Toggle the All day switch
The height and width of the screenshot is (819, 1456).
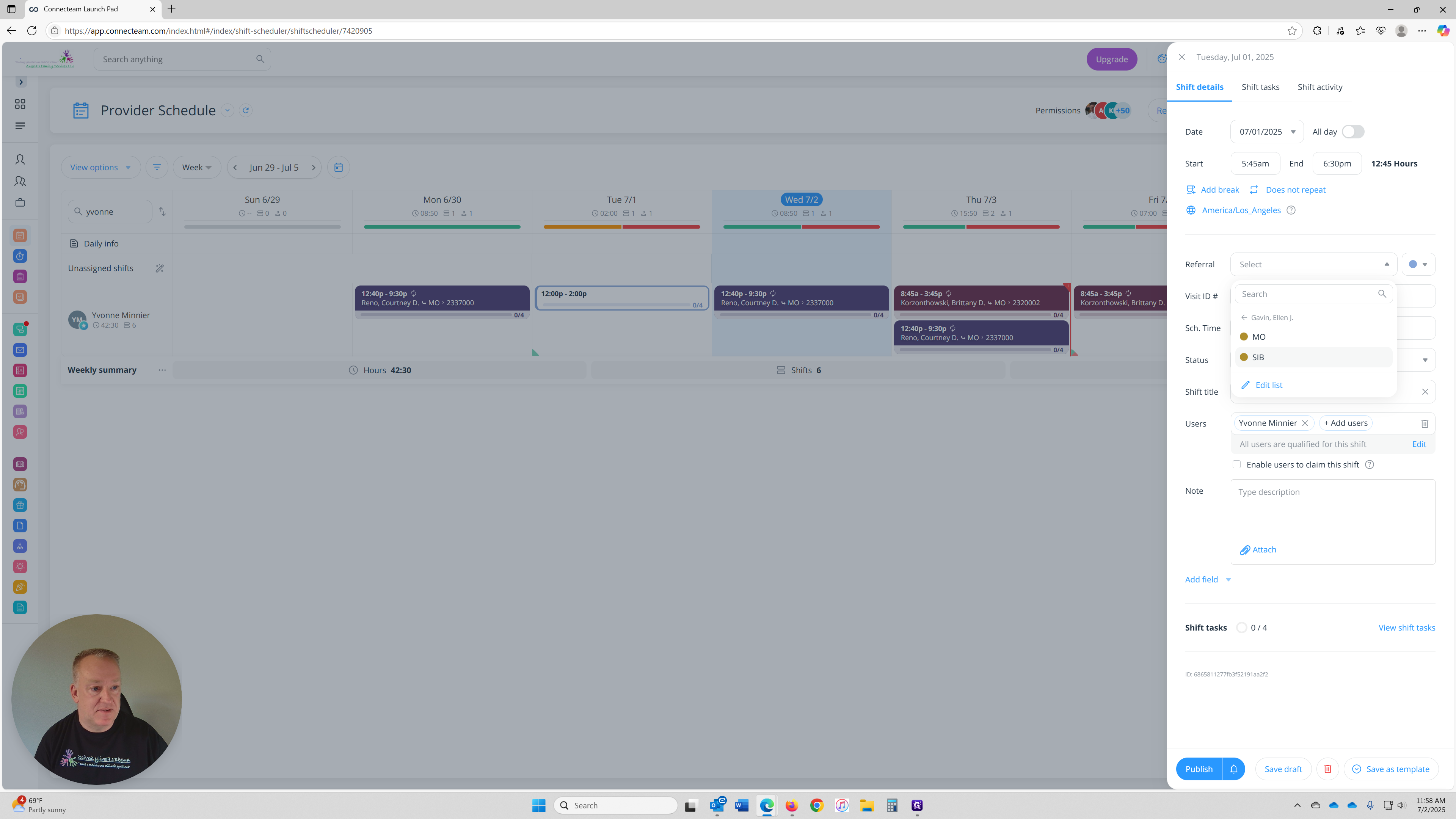pos(1352,132)
